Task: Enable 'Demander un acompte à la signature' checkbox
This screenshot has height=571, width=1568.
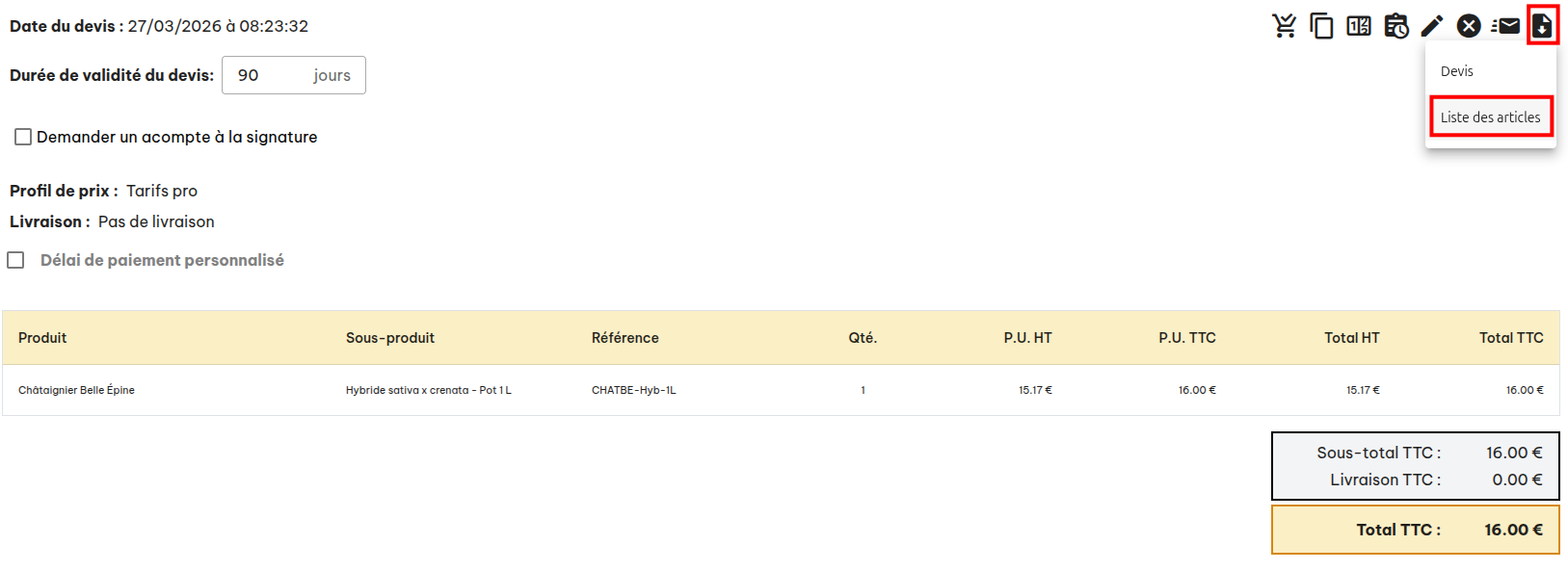Action: 23,137
